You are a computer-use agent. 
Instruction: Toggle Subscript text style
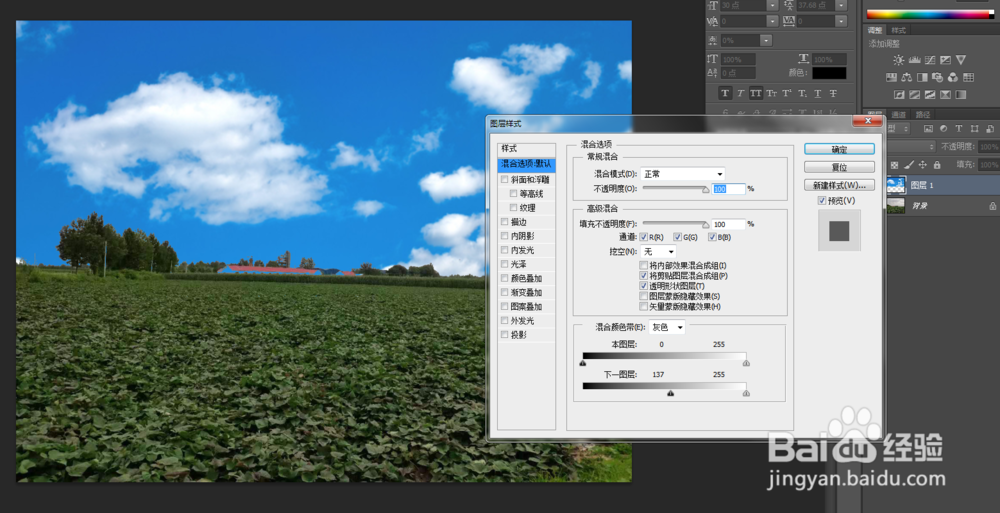coord(802,93)
